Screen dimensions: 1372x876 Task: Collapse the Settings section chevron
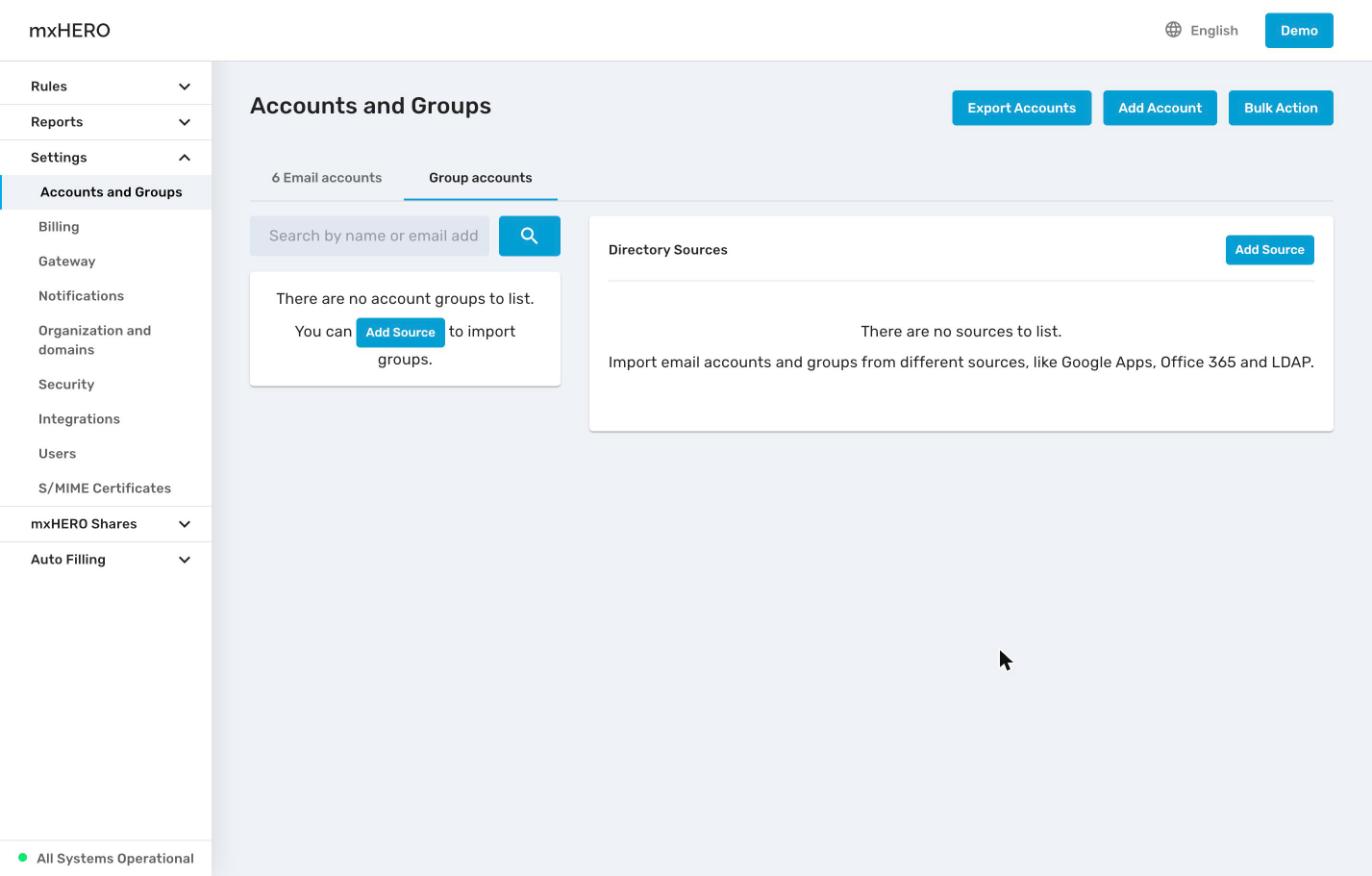(x=184, y=158)
